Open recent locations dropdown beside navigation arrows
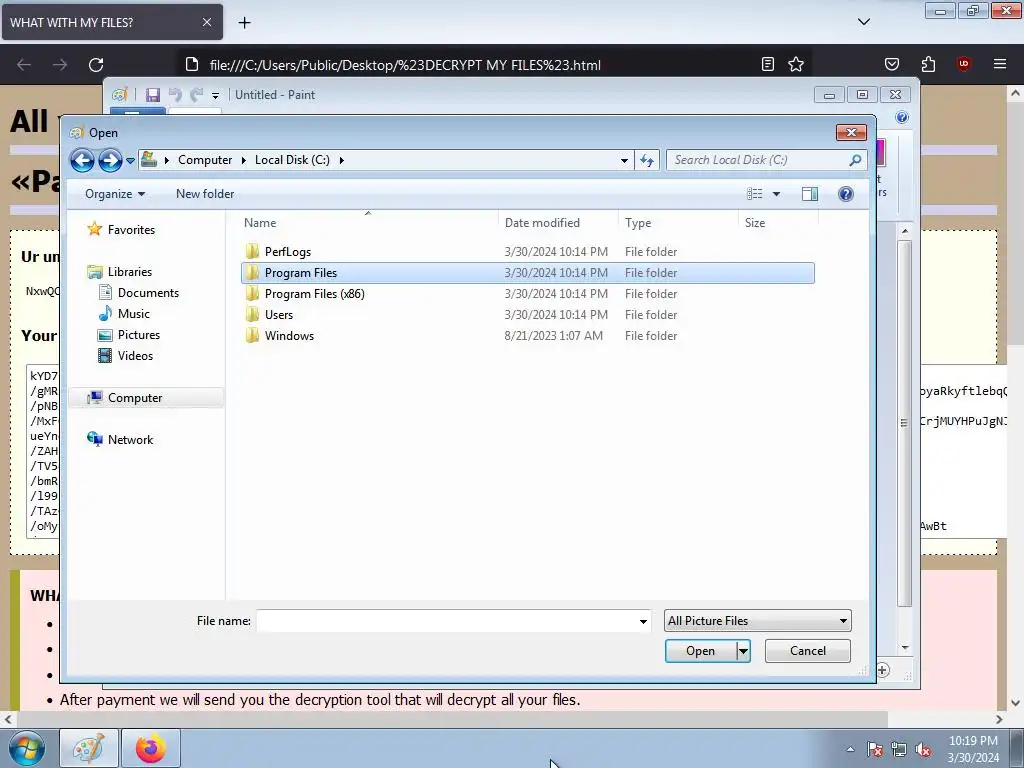 (x=130, y=161)
